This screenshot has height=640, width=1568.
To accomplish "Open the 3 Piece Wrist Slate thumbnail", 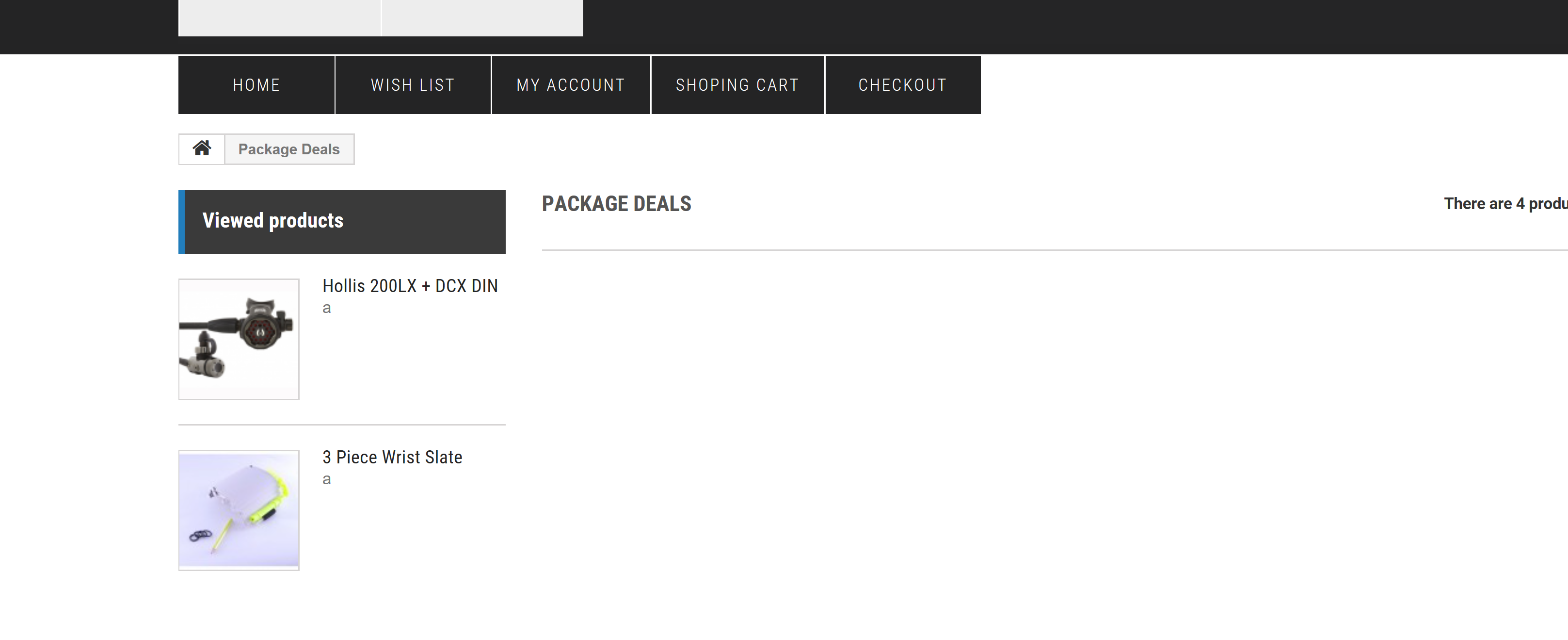I will (239, 509).
